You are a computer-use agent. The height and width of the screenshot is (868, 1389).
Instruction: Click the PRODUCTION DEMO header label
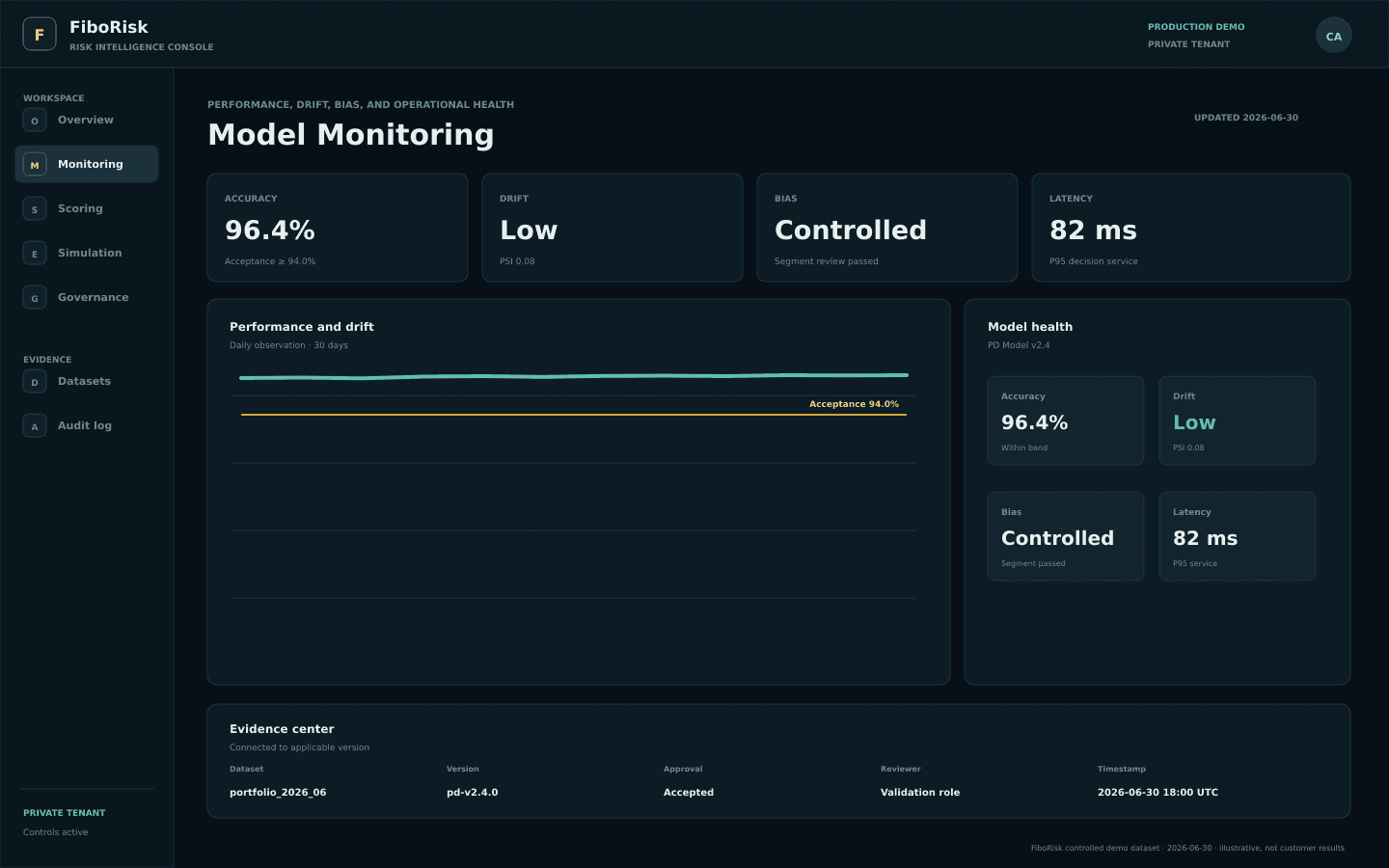click(x=1196, y=27)
